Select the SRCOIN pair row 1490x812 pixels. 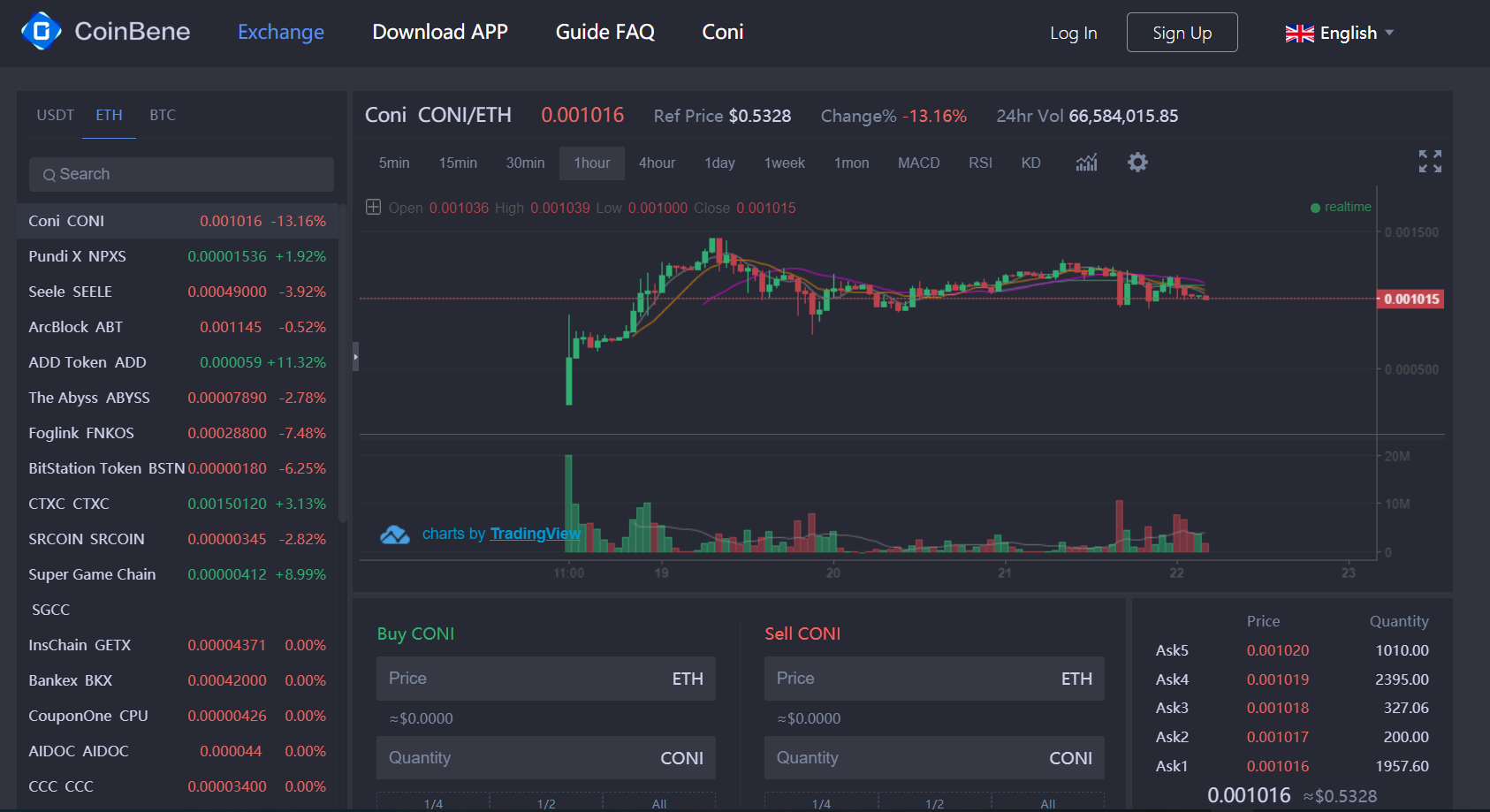point(178,539)
